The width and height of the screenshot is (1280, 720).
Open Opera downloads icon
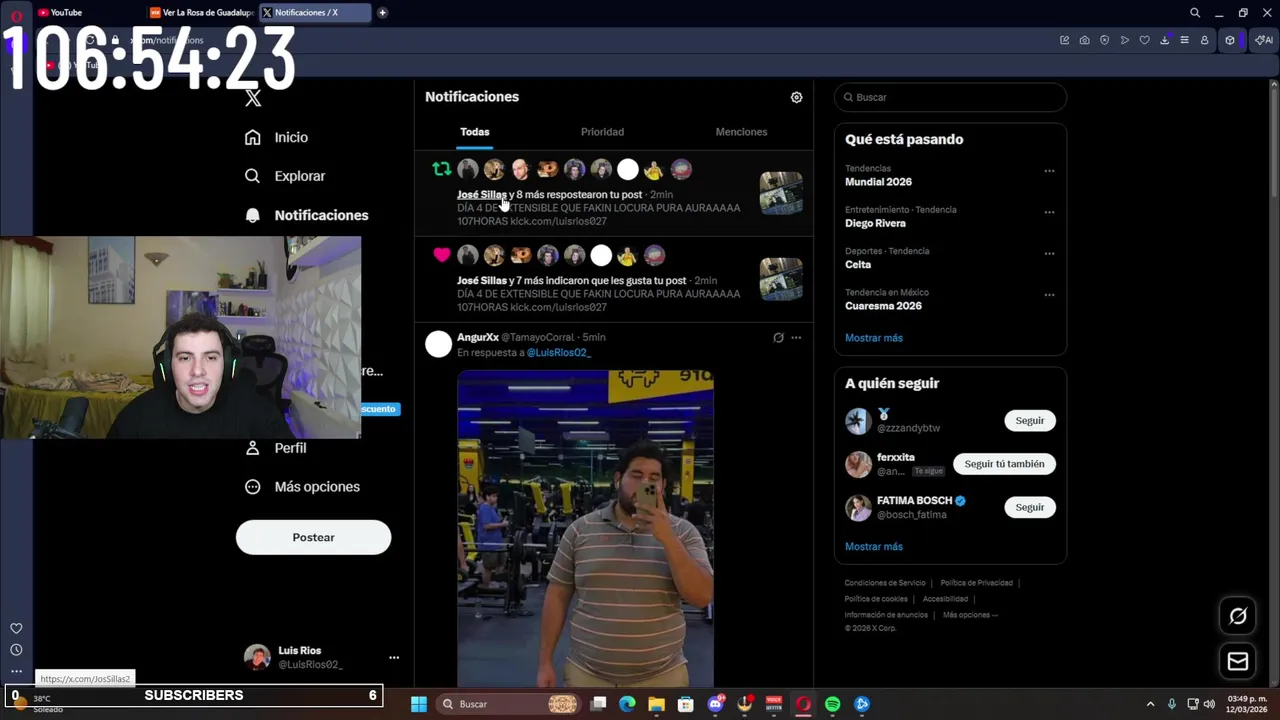click(1164, 40)
